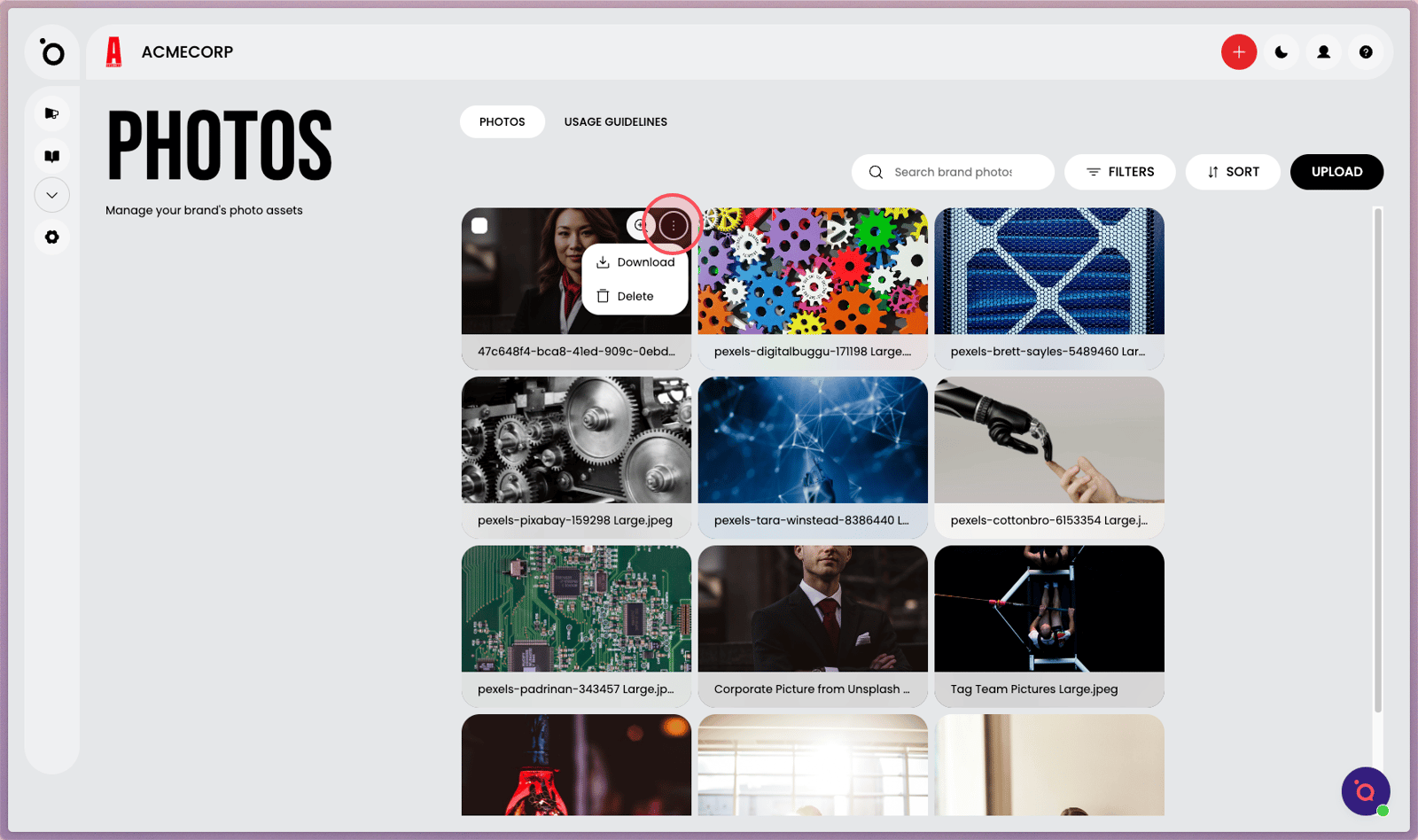This screenshot has width=1418, height=840.
Task: Toggle dark mode moon icon
Action: click(x=1281, y=52)
